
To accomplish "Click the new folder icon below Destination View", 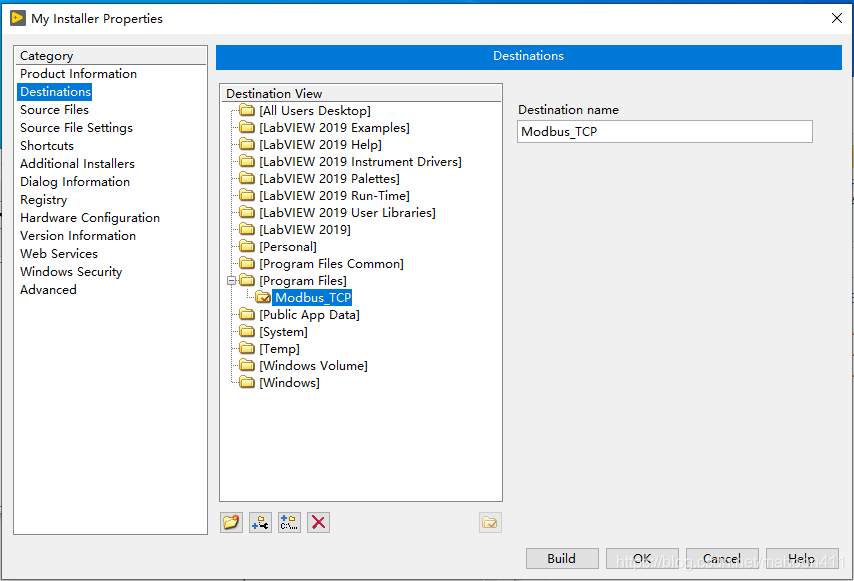I will point(232,522).
